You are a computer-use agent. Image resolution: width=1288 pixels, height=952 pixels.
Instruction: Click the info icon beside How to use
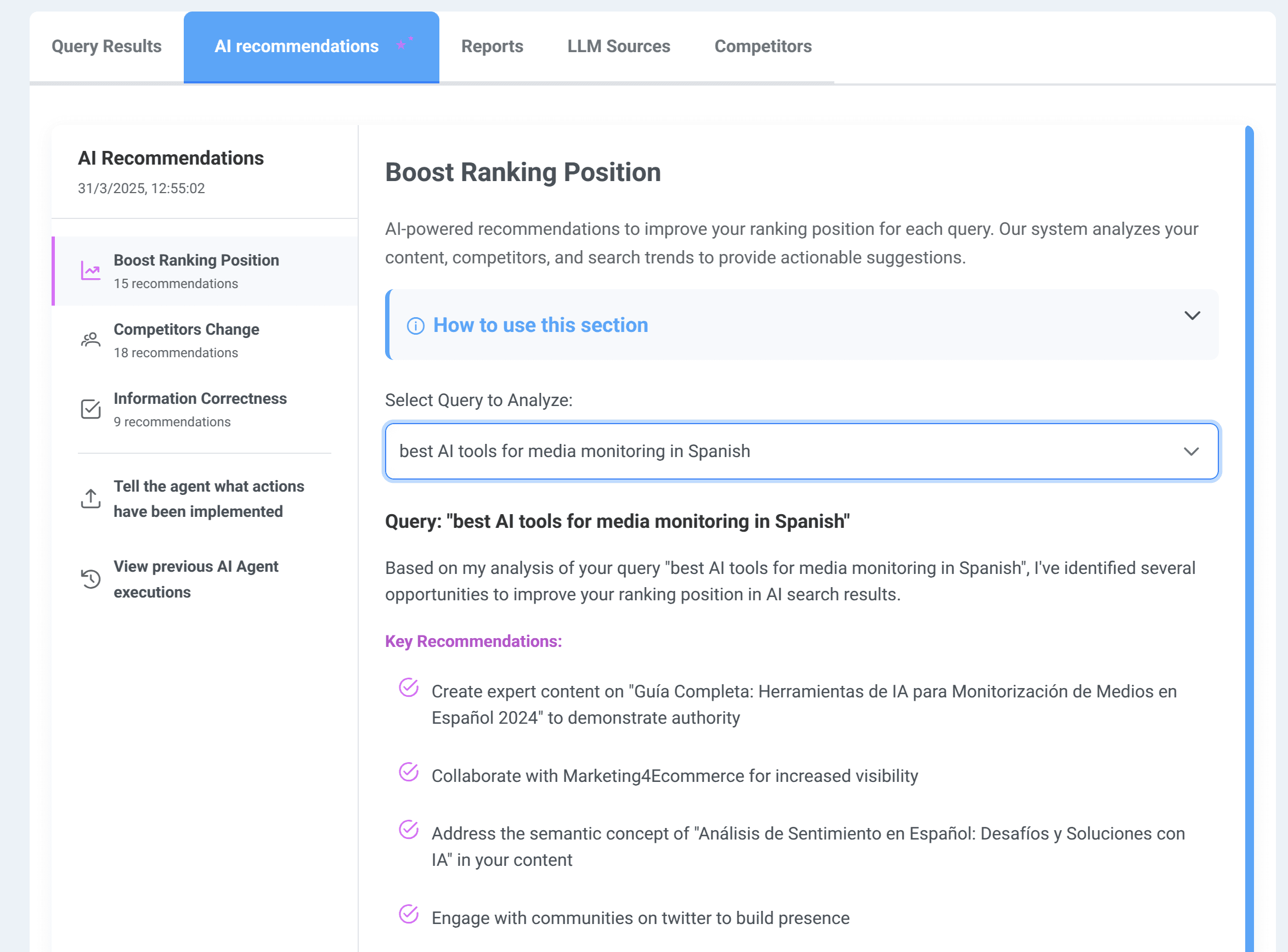(415, 325)
